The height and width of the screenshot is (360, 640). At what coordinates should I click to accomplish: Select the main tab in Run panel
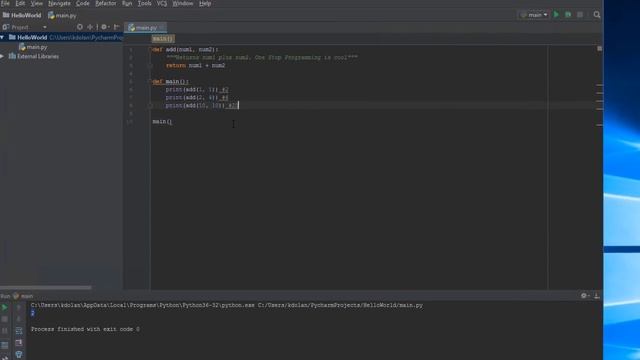click(x=23, y=296)
